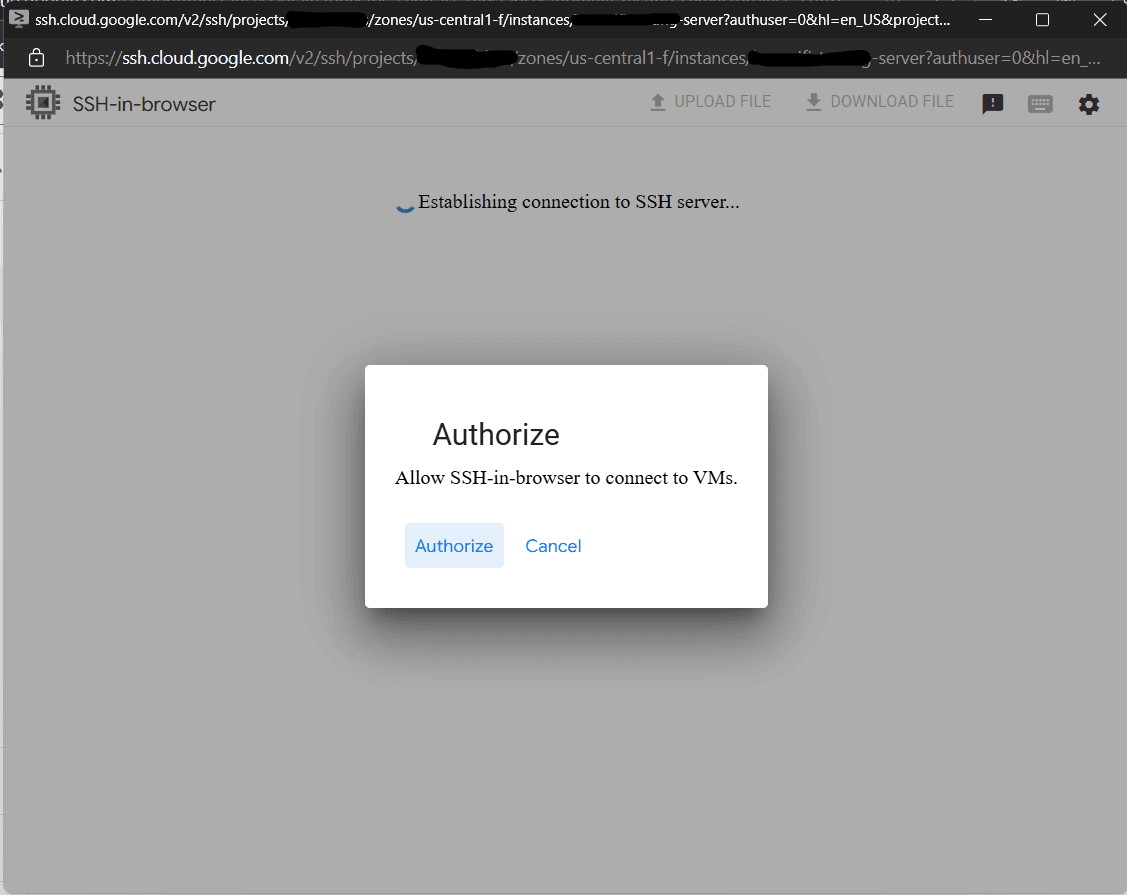The height and width of the screenshot is (895, 1127).
Task: Show the on-screen keyboard icon
Action: (1040, 103)
